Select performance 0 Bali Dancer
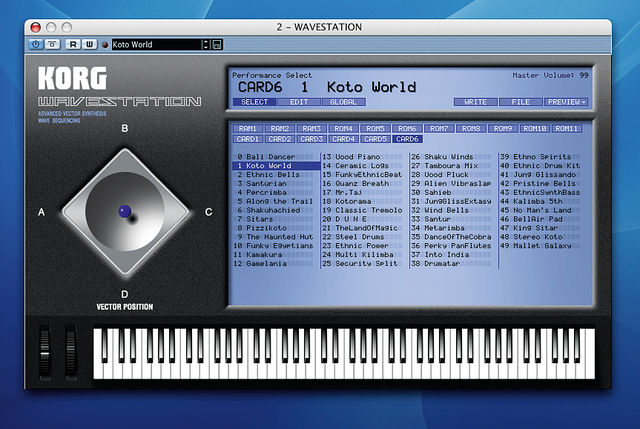This screenshot has width=640, height=429. tap(276, 157)
